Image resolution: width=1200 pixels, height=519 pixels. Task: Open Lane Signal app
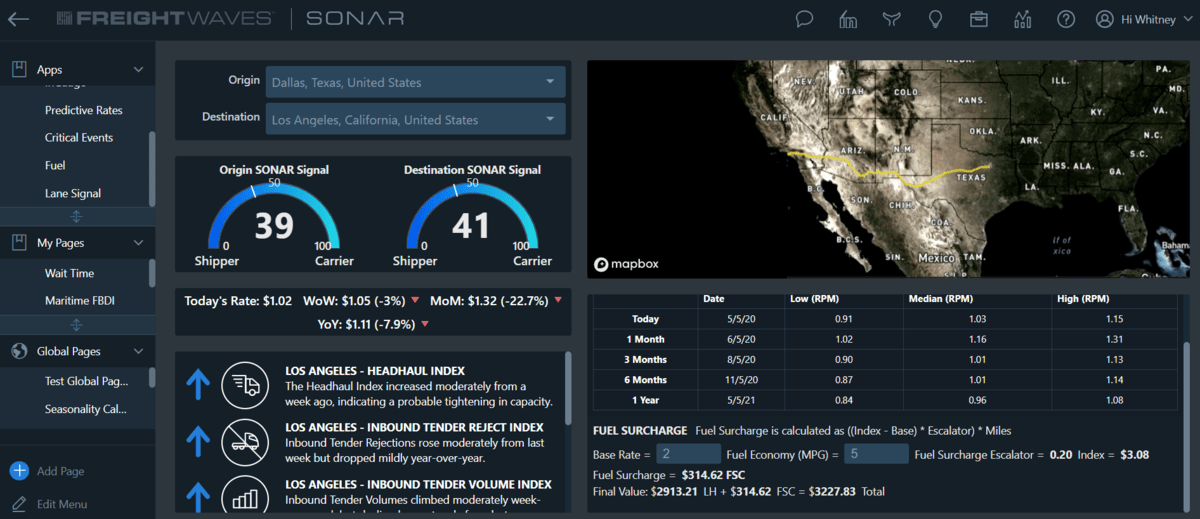73,193
